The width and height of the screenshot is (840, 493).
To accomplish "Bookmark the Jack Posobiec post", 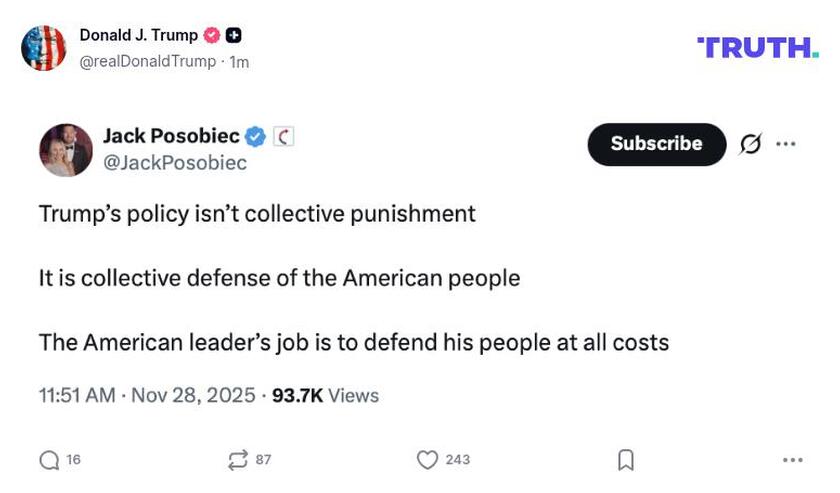I will coord(626,460).
